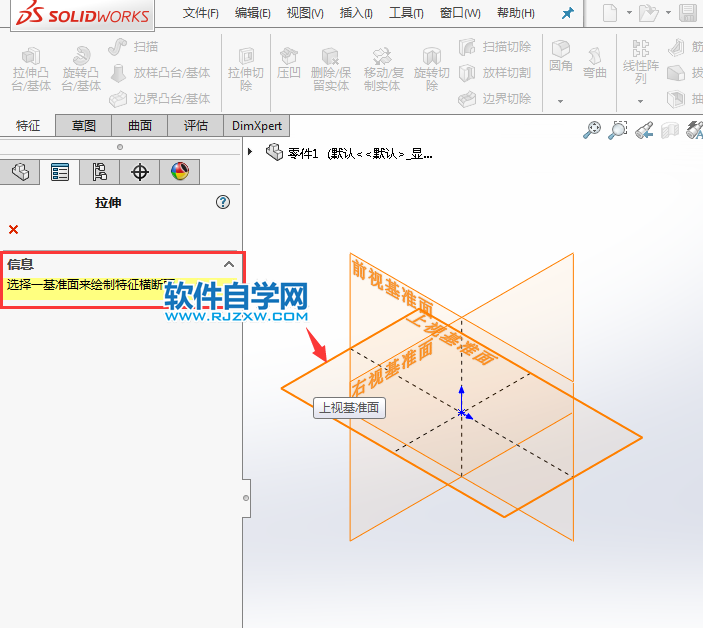Click the Previous View icon
Image resolution: width=703 pixels, height=628 pixels.
[x=644, y=130]
